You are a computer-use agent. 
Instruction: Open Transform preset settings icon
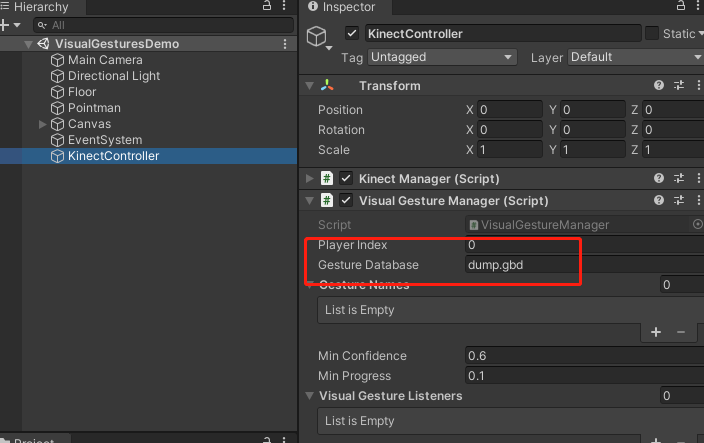point(679,86)
